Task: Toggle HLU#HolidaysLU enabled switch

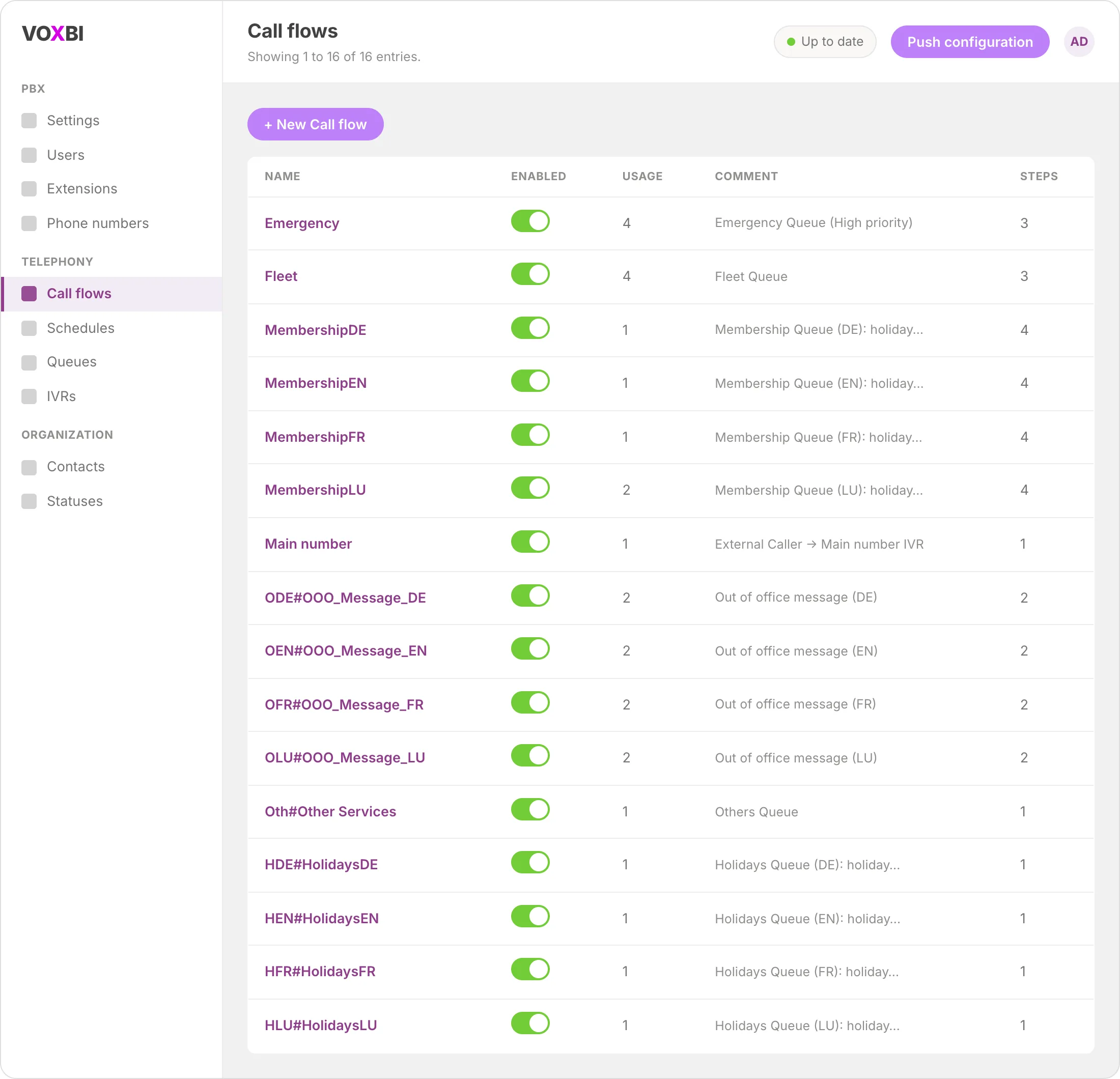Action: [x=530, y=1023]
